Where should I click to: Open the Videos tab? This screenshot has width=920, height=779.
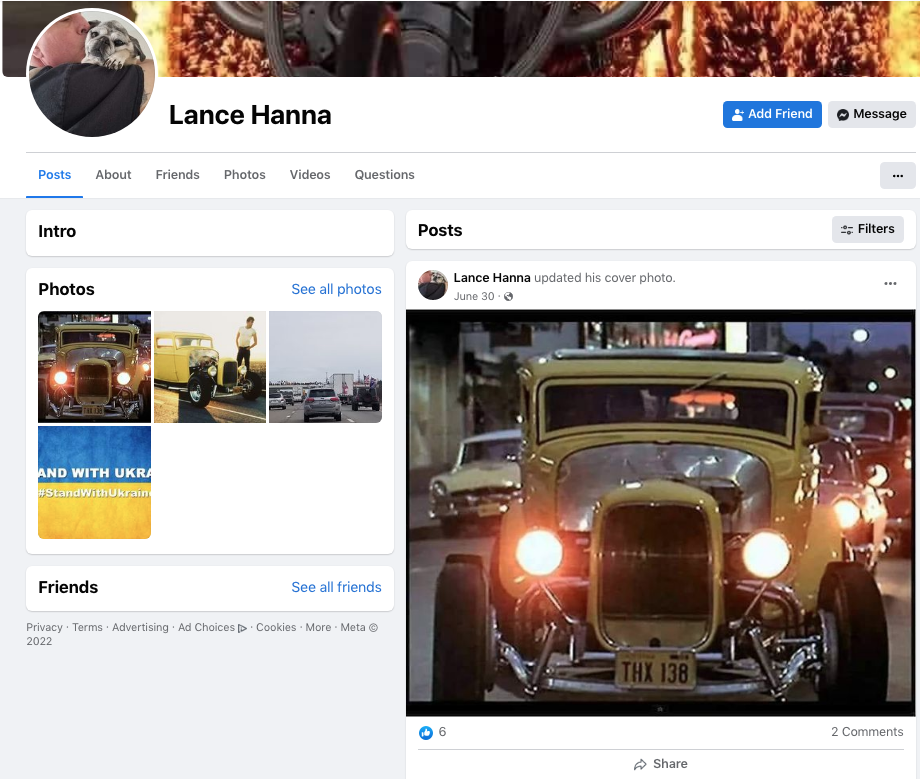pyautogui.click(x=310, y=175)
